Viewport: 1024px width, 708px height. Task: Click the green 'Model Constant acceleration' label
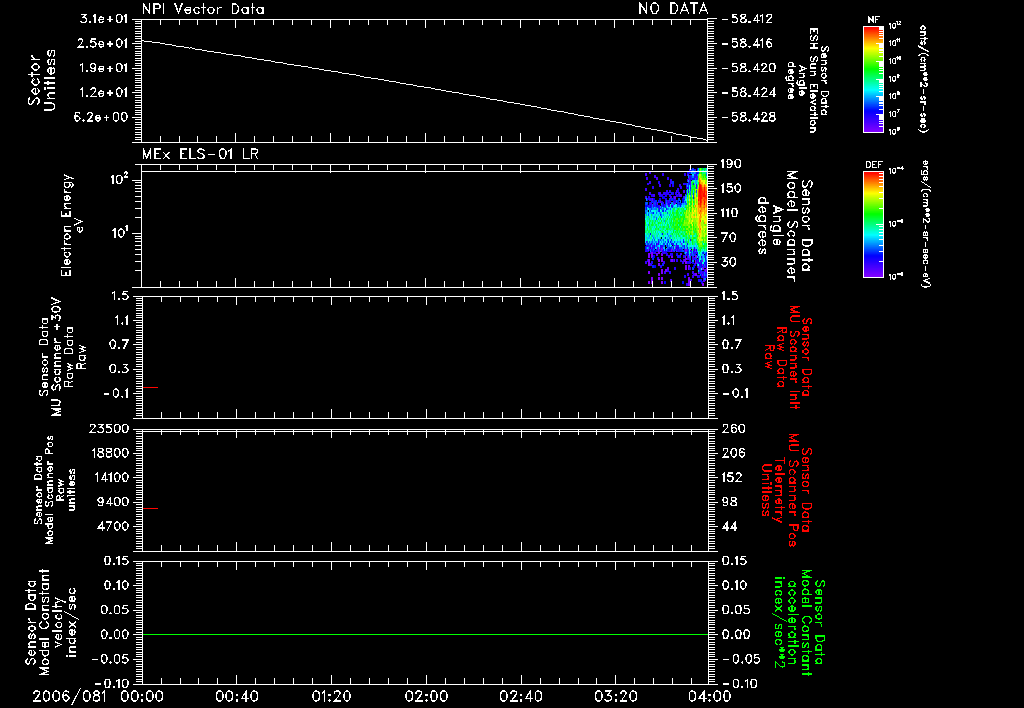point(798,622)
